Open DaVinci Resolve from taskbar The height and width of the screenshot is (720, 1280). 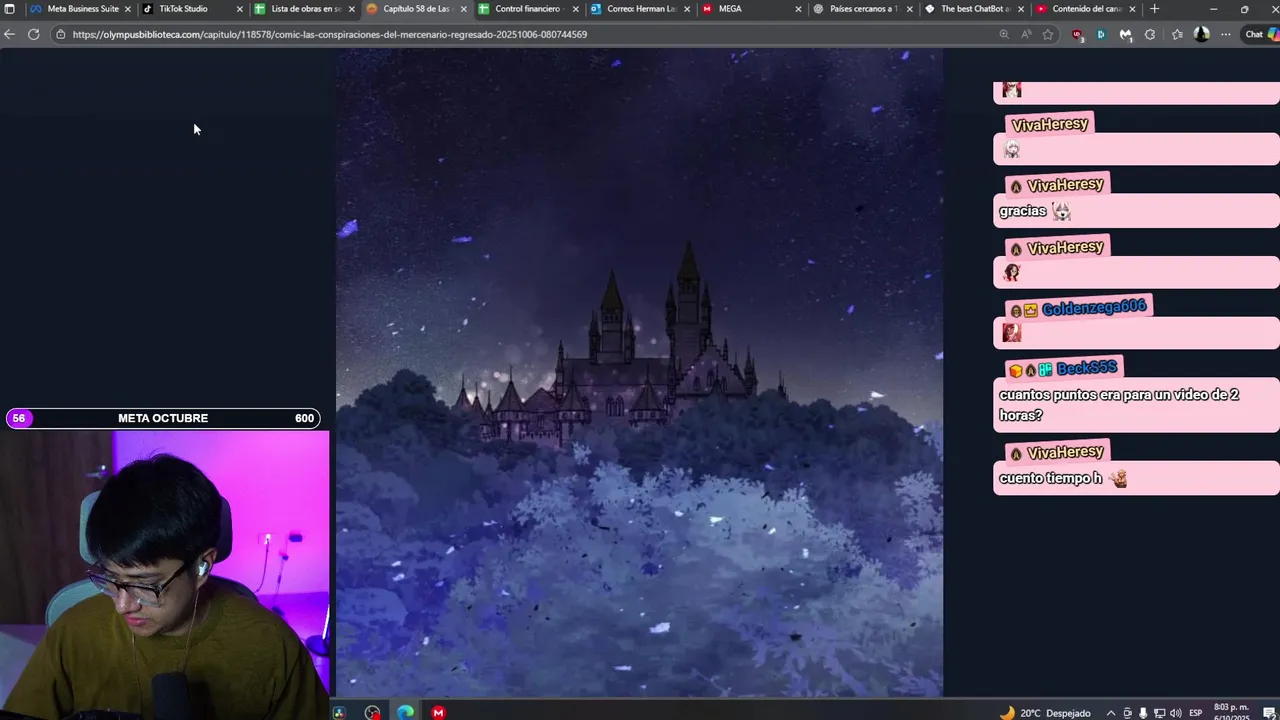point(339,713)
